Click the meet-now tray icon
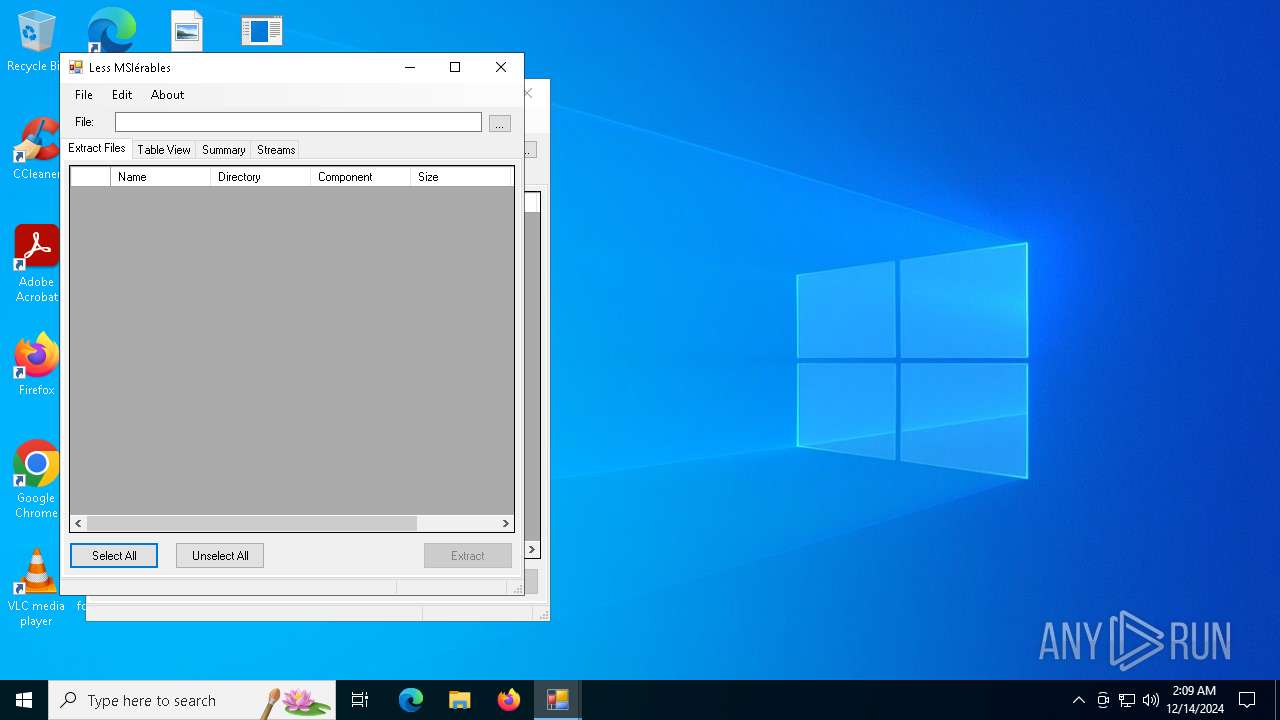Screen dimensions: 1280x720 point(1103,700)
